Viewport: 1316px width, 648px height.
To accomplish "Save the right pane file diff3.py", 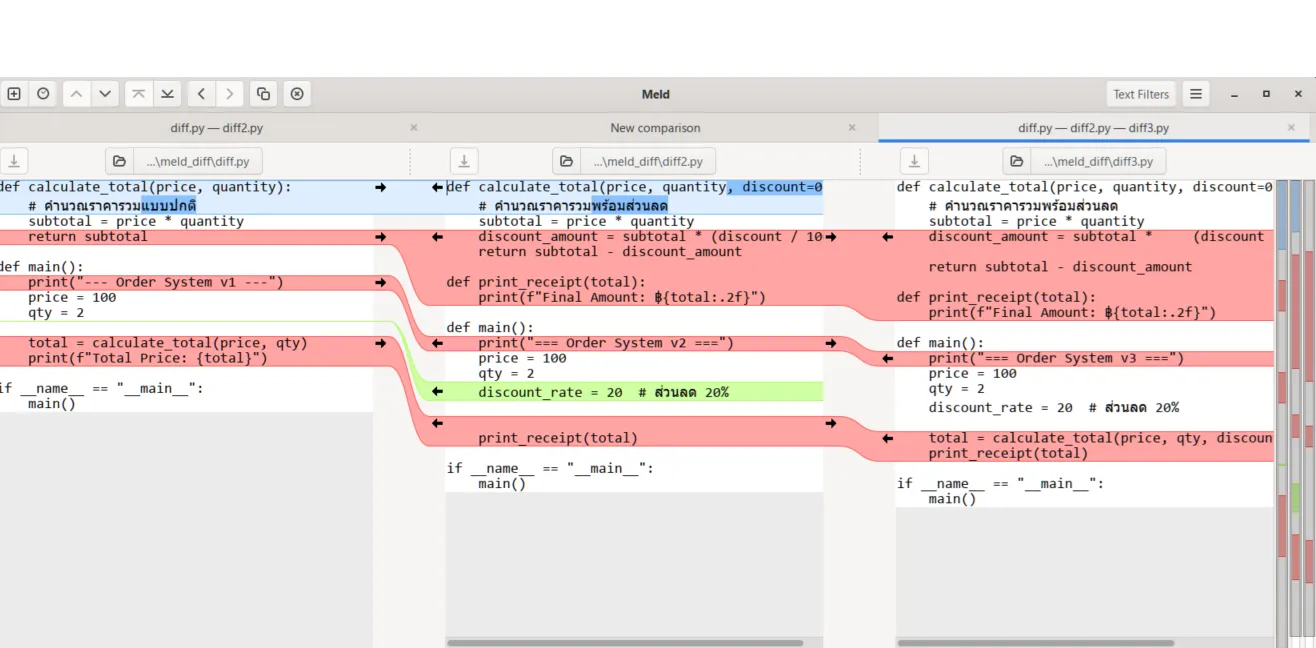I will (x=914, y=161).
